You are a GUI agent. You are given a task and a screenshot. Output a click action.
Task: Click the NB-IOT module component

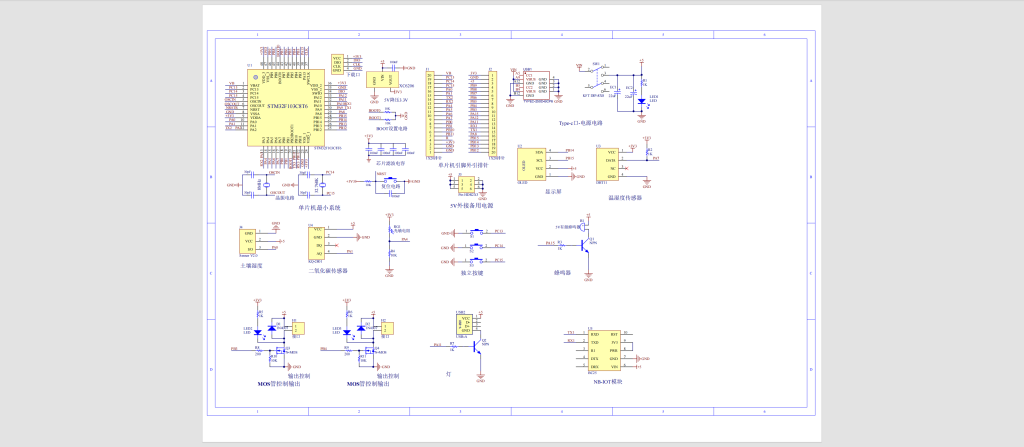[608, 350]
